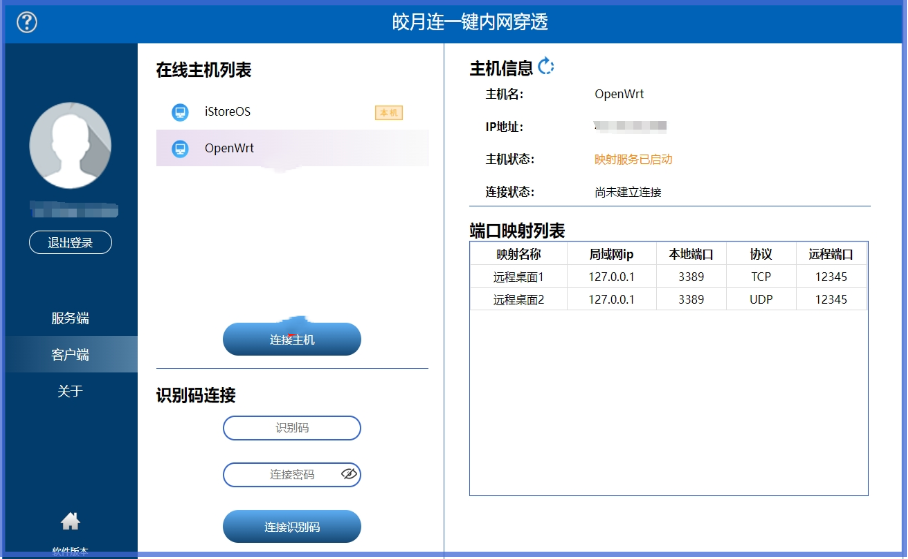This screenshot has width=908, height=559.
Task: Toggle password visibility eye icon
Action: point(349,474)
